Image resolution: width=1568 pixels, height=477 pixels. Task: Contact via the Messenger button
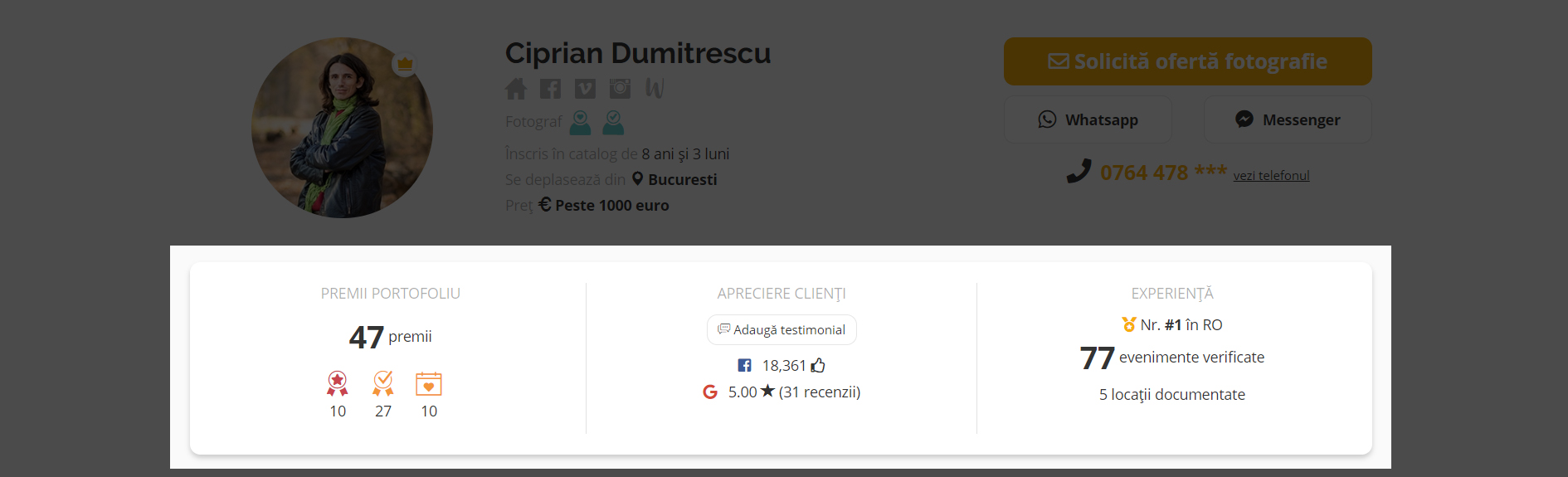click(x=1288, y=119)
